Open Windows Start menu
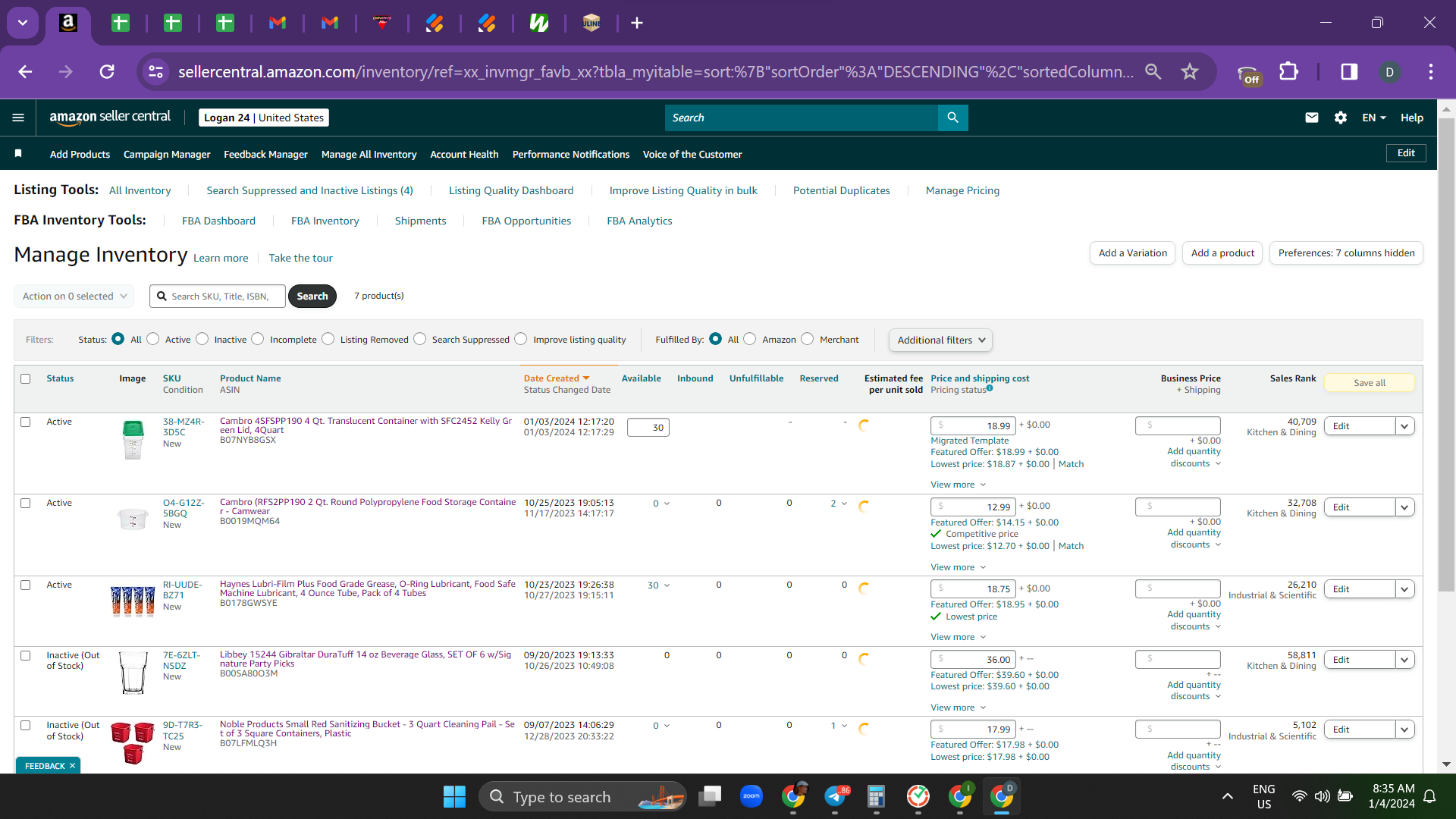The height and width of the screenshot is (819, 1456). click(x=454, y=797)
